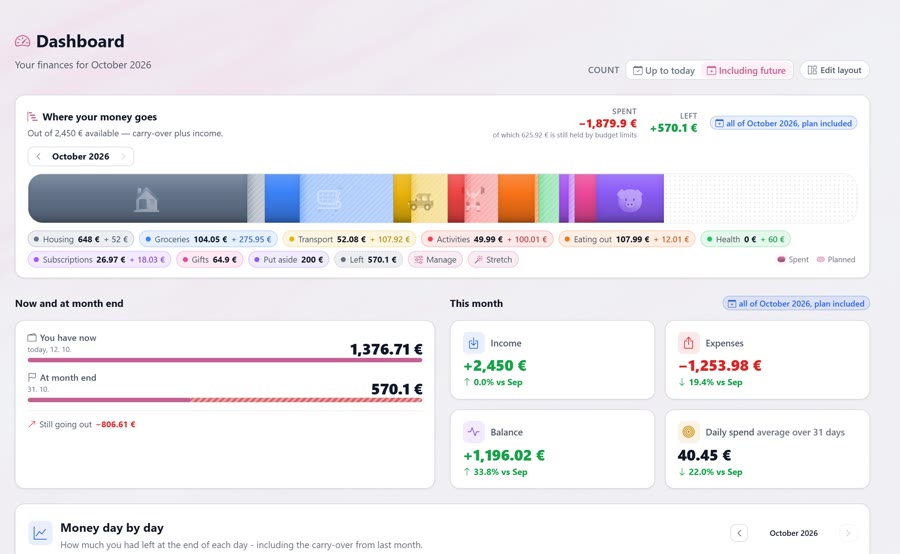The width and height of the screenshot is (900, 554).
Task: Click the activities icon in the red segment
Action: [x=473, y=199]
